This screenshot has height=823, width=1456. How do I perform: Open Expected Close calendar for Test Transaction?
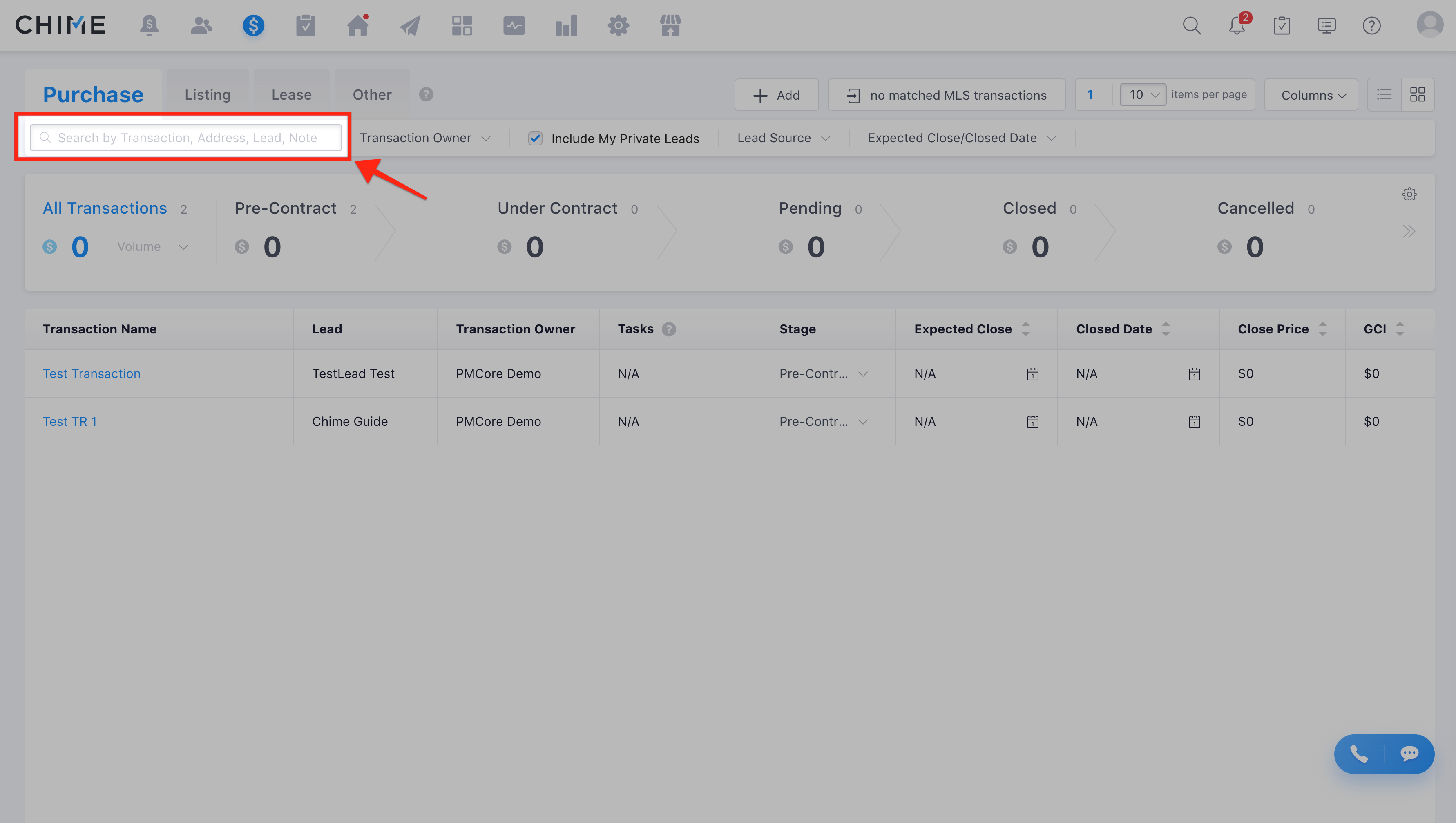coord(1033,373)
